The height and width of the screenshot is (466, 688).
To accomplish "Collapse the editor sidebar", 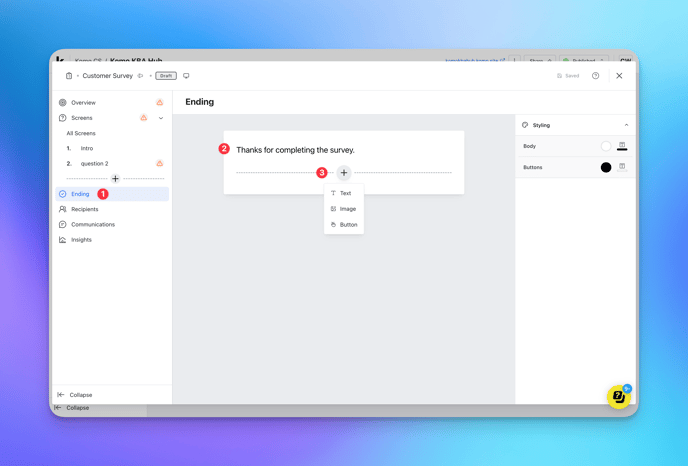I will pyautogui.click(x=75, y=395).
